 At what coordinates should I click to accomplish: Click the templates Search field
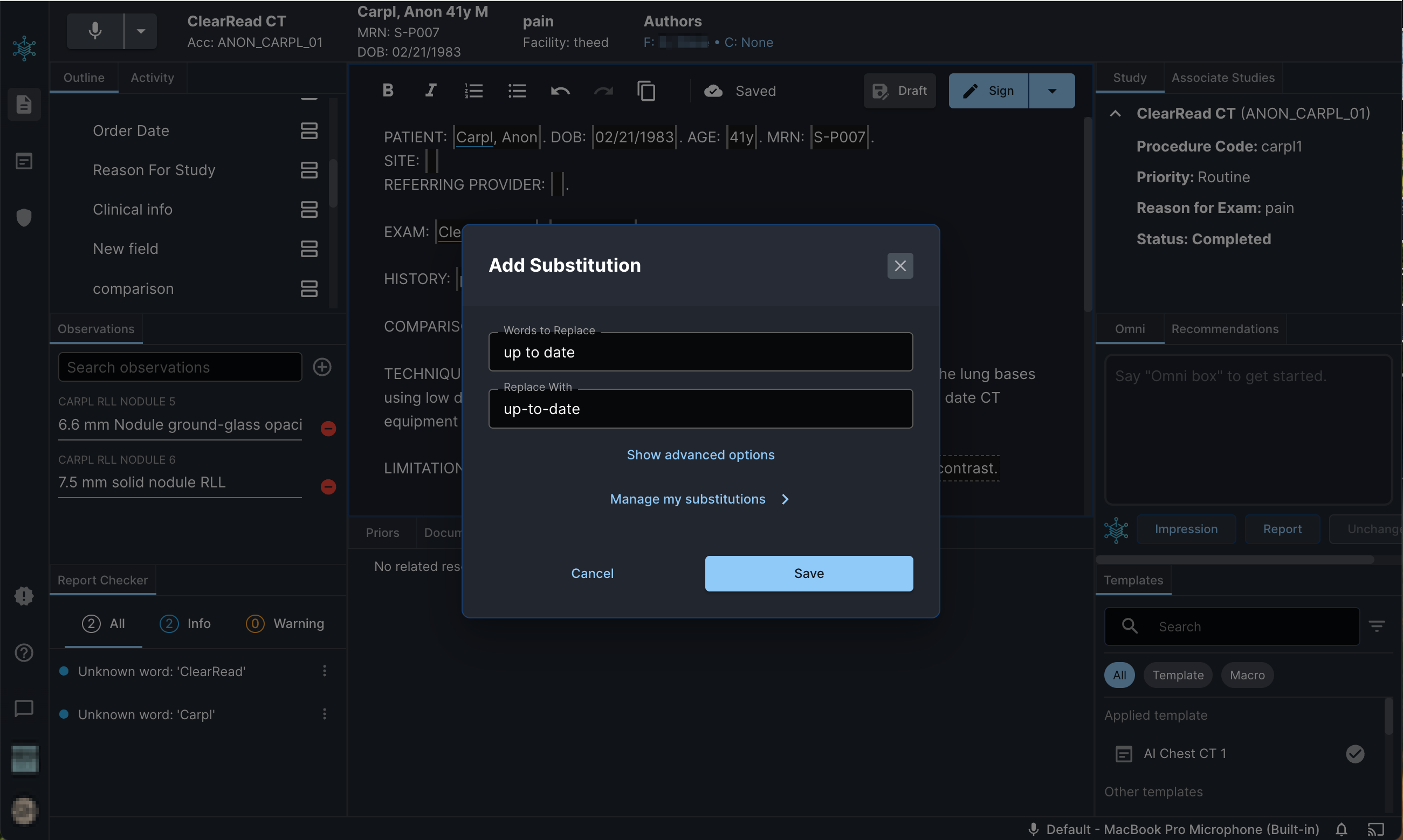coord(1232,626)
